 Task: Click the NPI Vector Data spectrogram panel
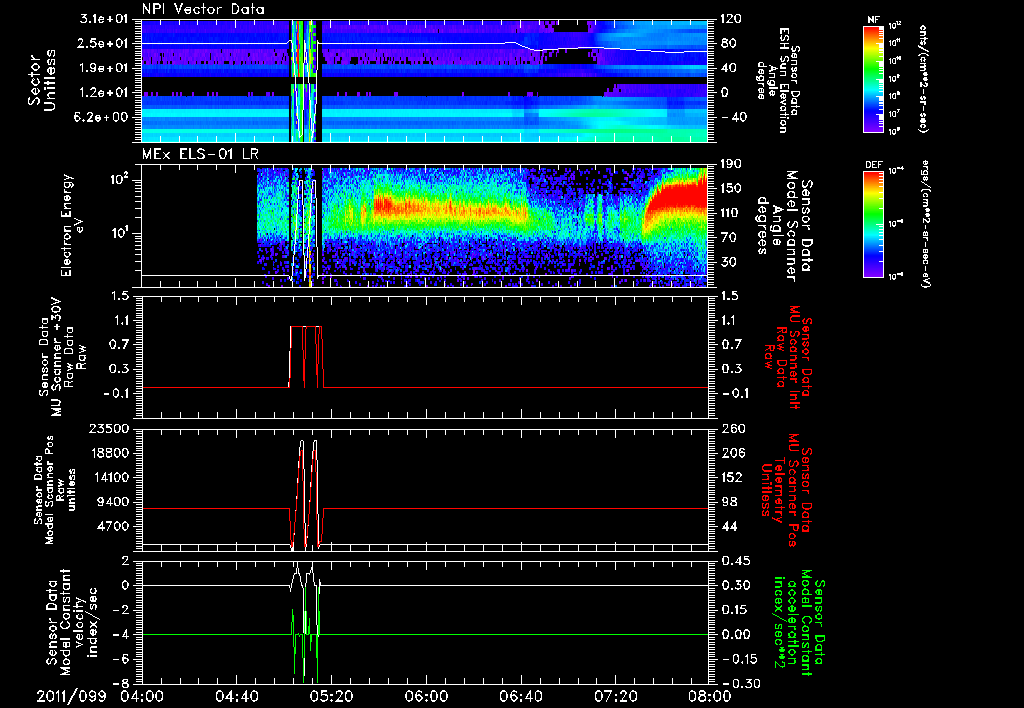[424, 81]
